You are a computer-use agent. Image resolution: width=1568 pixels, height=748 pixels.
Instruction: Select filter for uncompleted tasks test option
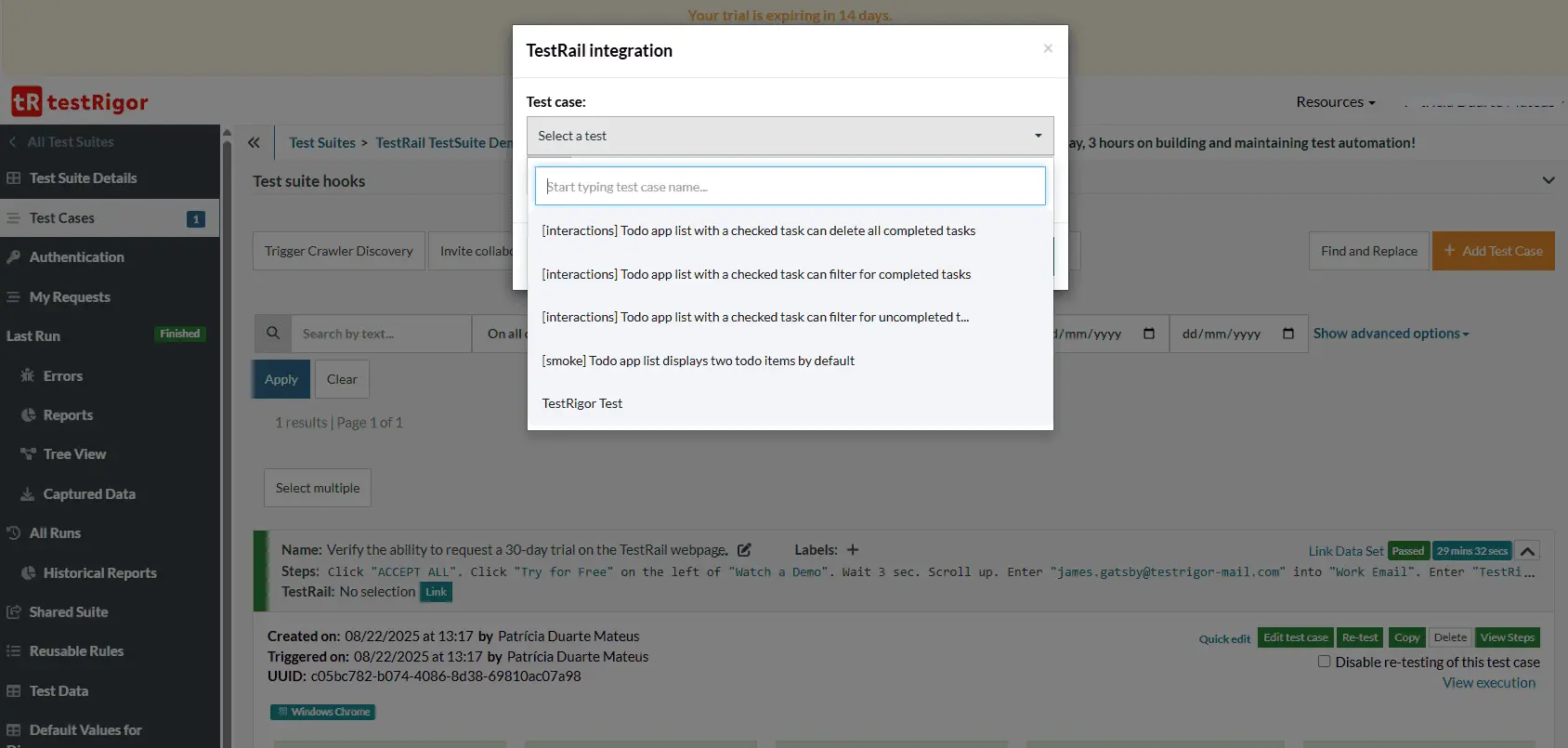point(790,317)
